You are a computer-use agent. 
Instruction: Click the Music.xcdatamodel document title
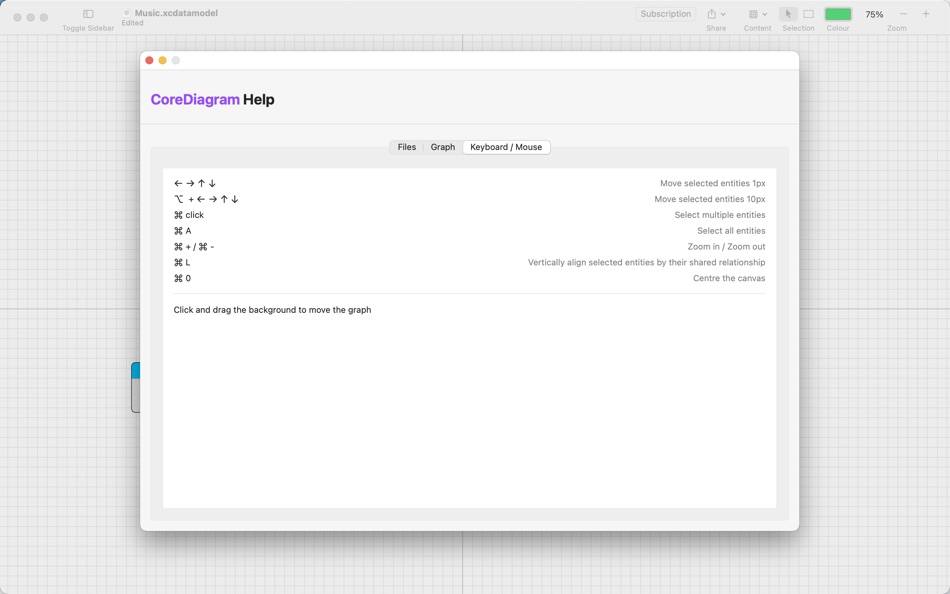click(x=176, y=13)
